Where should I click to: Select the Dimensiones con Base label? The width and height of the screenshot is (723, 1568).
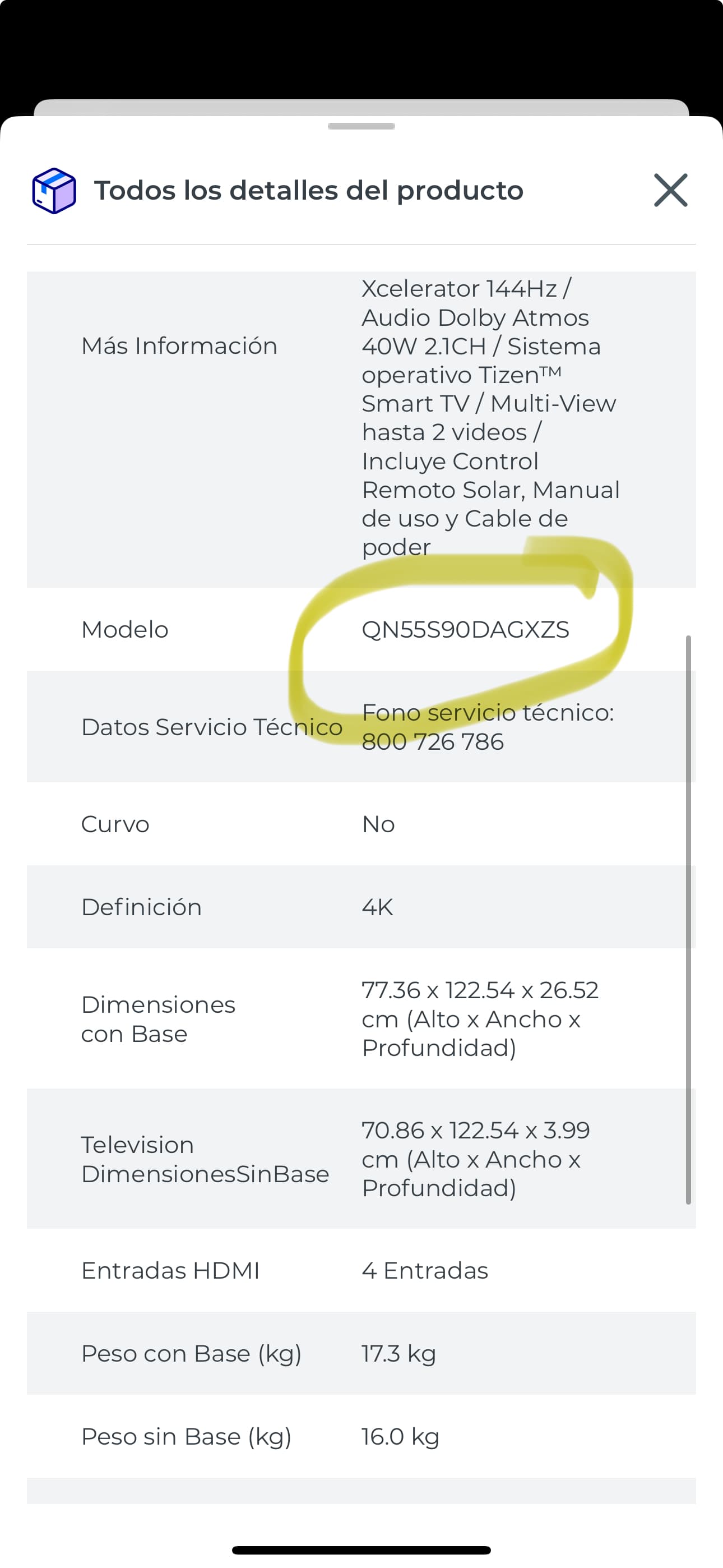(x=158, y=1019)
